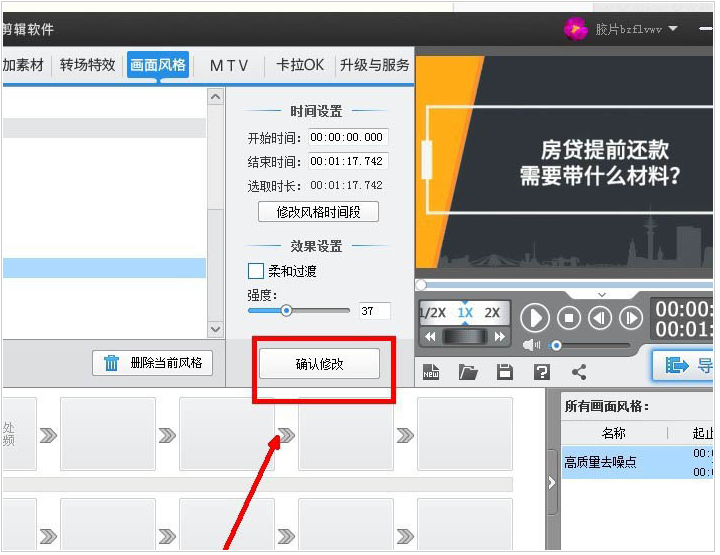Screen dimensions: 720x555
Task: Step to next frame
Action: click(631, 318)
